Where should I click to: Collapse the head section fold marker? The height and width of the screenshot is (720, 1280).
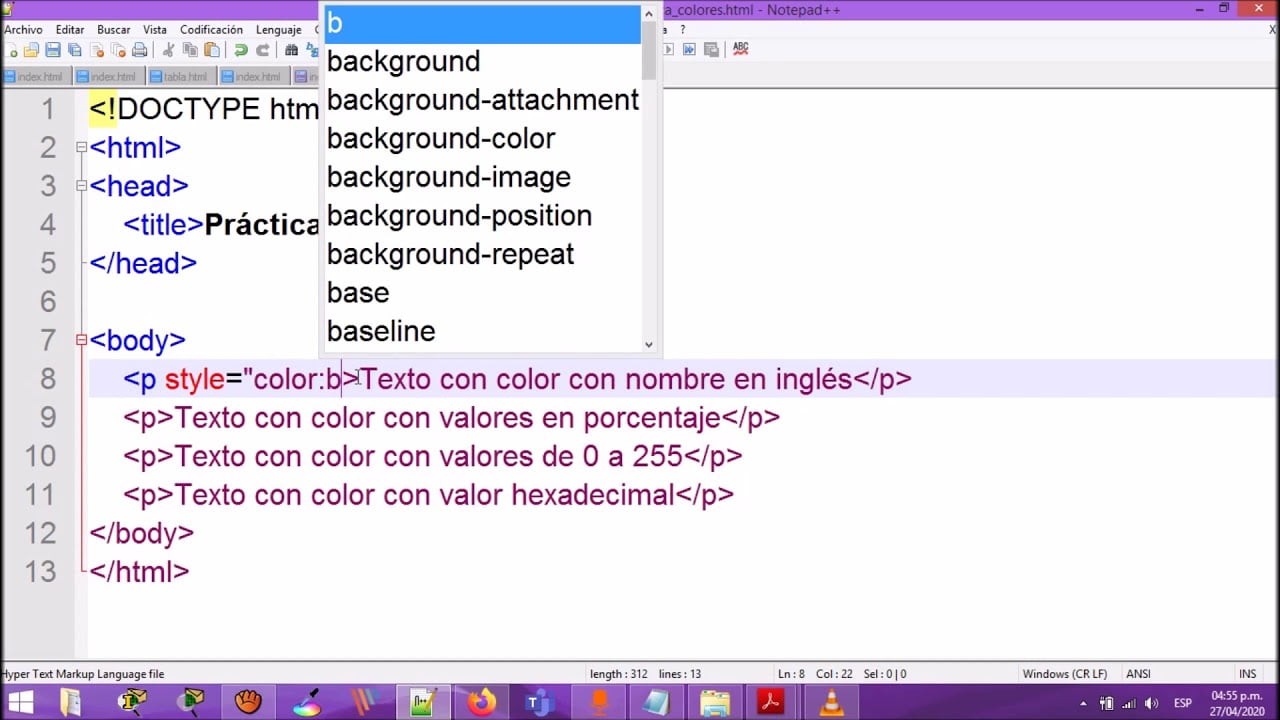click(x=81, y=186)
